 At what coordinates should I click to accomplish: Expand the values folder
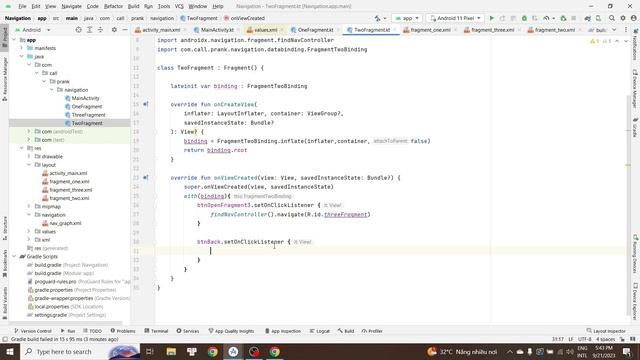point(29,231)
